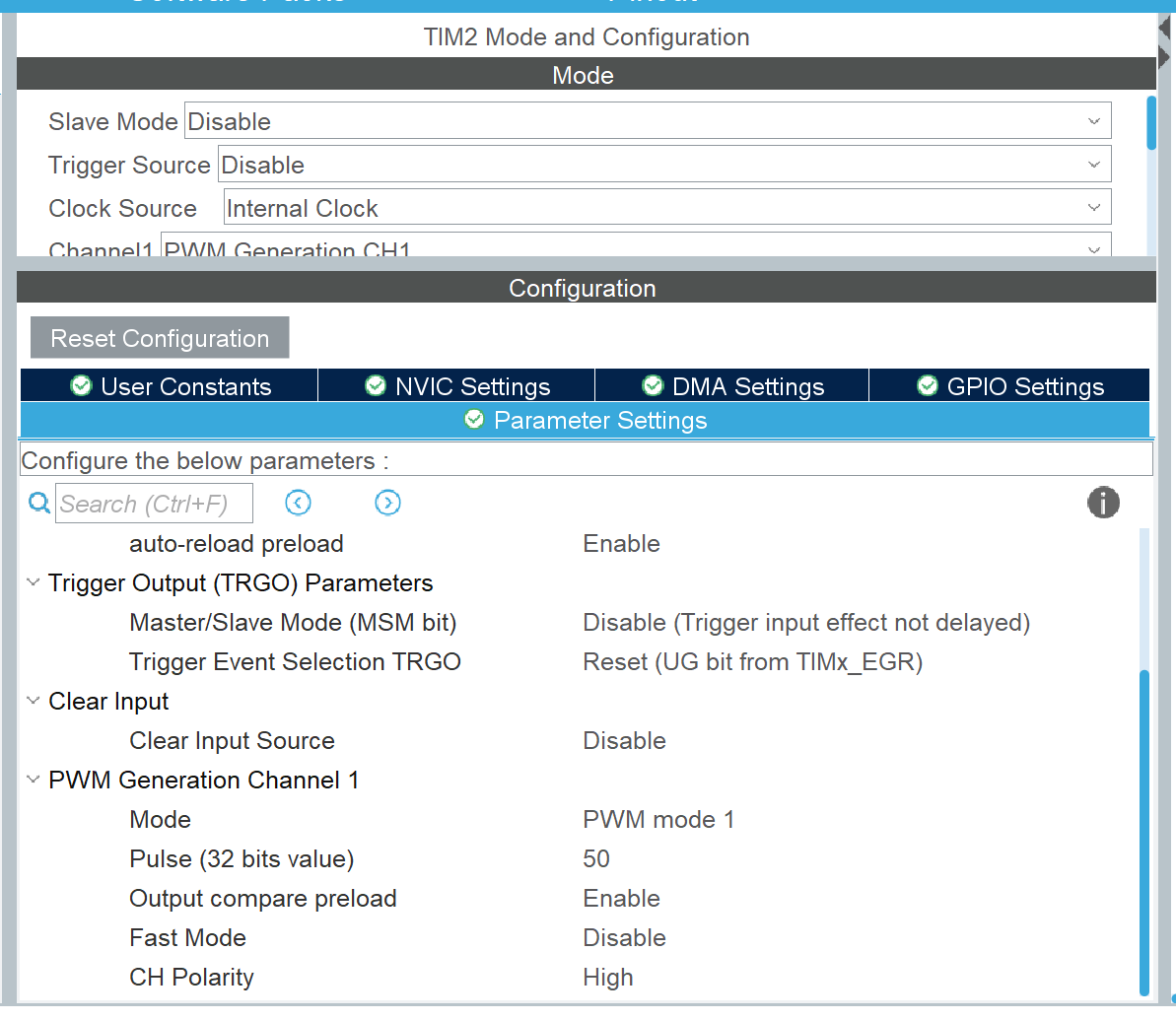Go to next search result arrow
1176x1020 pixels.
click(x=387, y=504)
